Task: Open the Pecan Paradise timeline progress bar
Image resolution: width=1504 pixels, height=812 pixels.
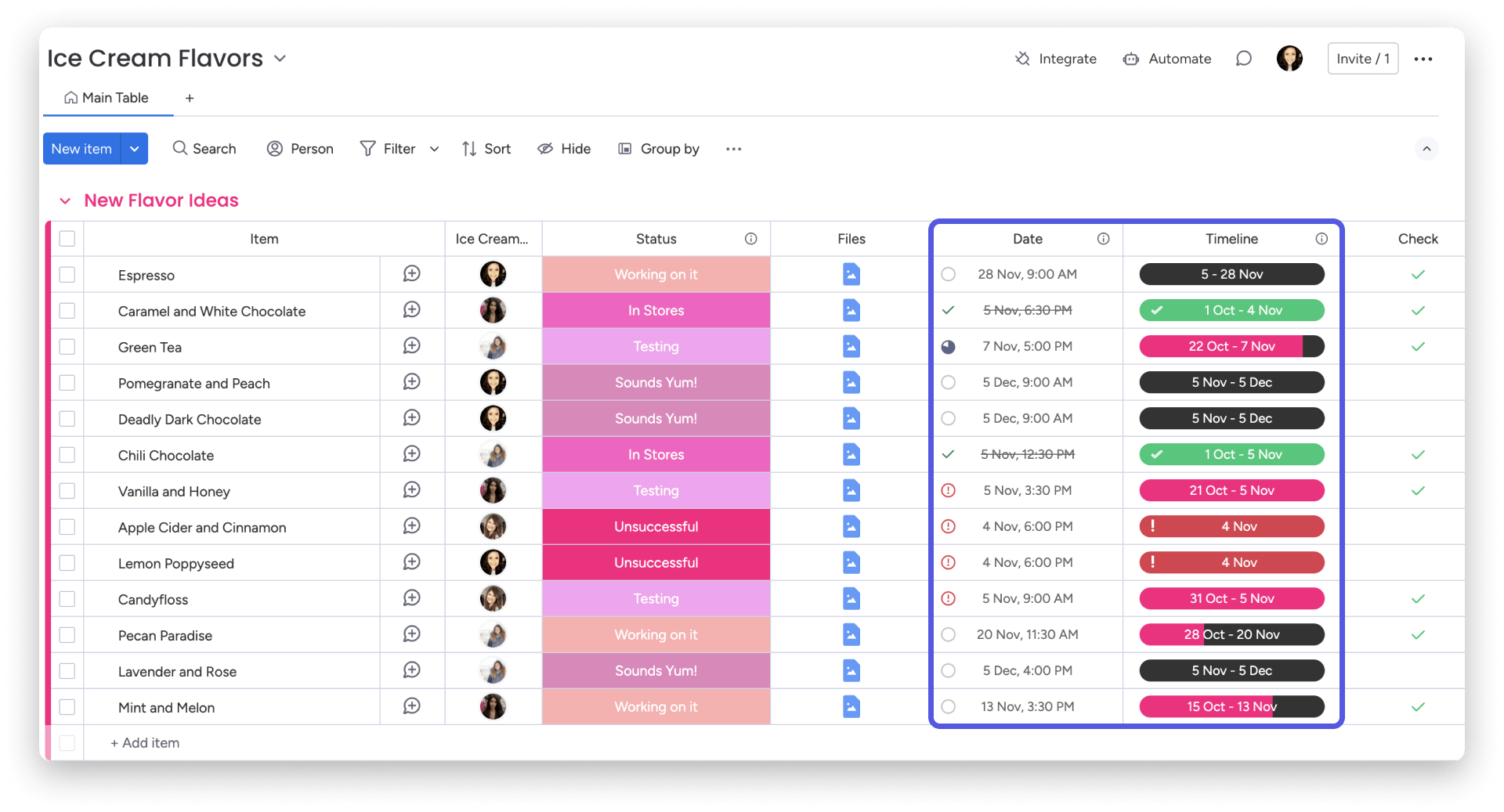Action: [1231, 634]
